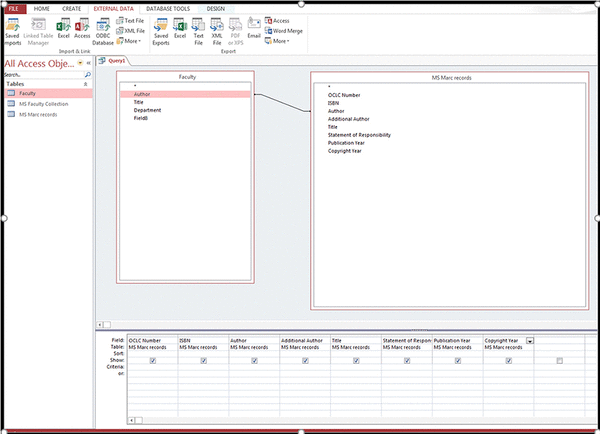
Task: Uncheck Show for Author column
Action: (254, 361)
